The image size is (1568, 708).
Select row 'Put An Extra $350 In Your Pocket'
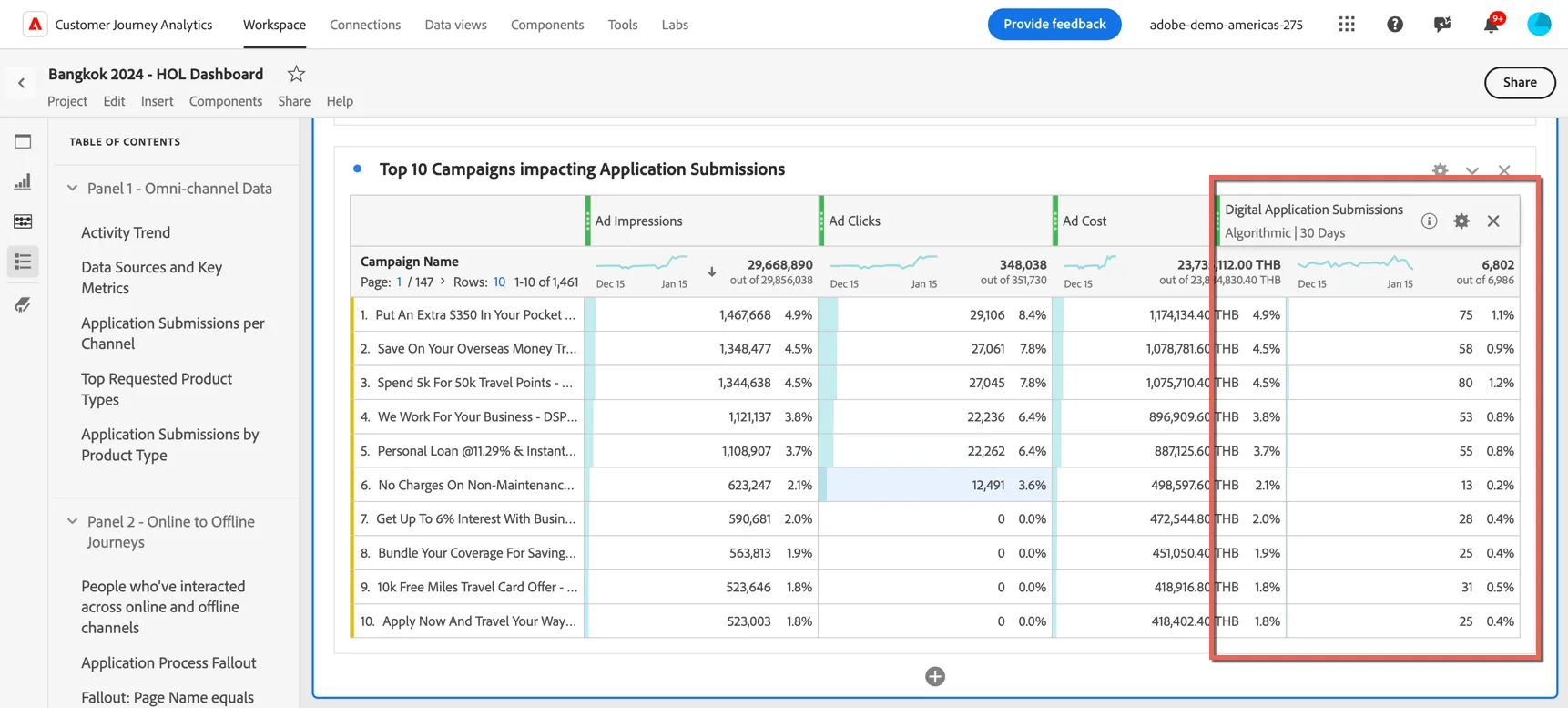click(x=468, y=314)
